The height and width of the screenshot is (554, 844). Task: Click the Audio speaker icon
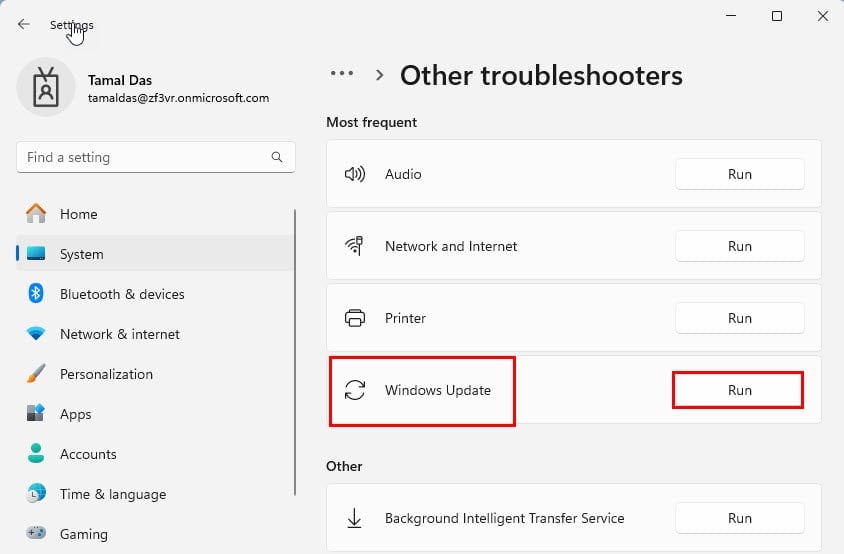click(x=355, y=174)
